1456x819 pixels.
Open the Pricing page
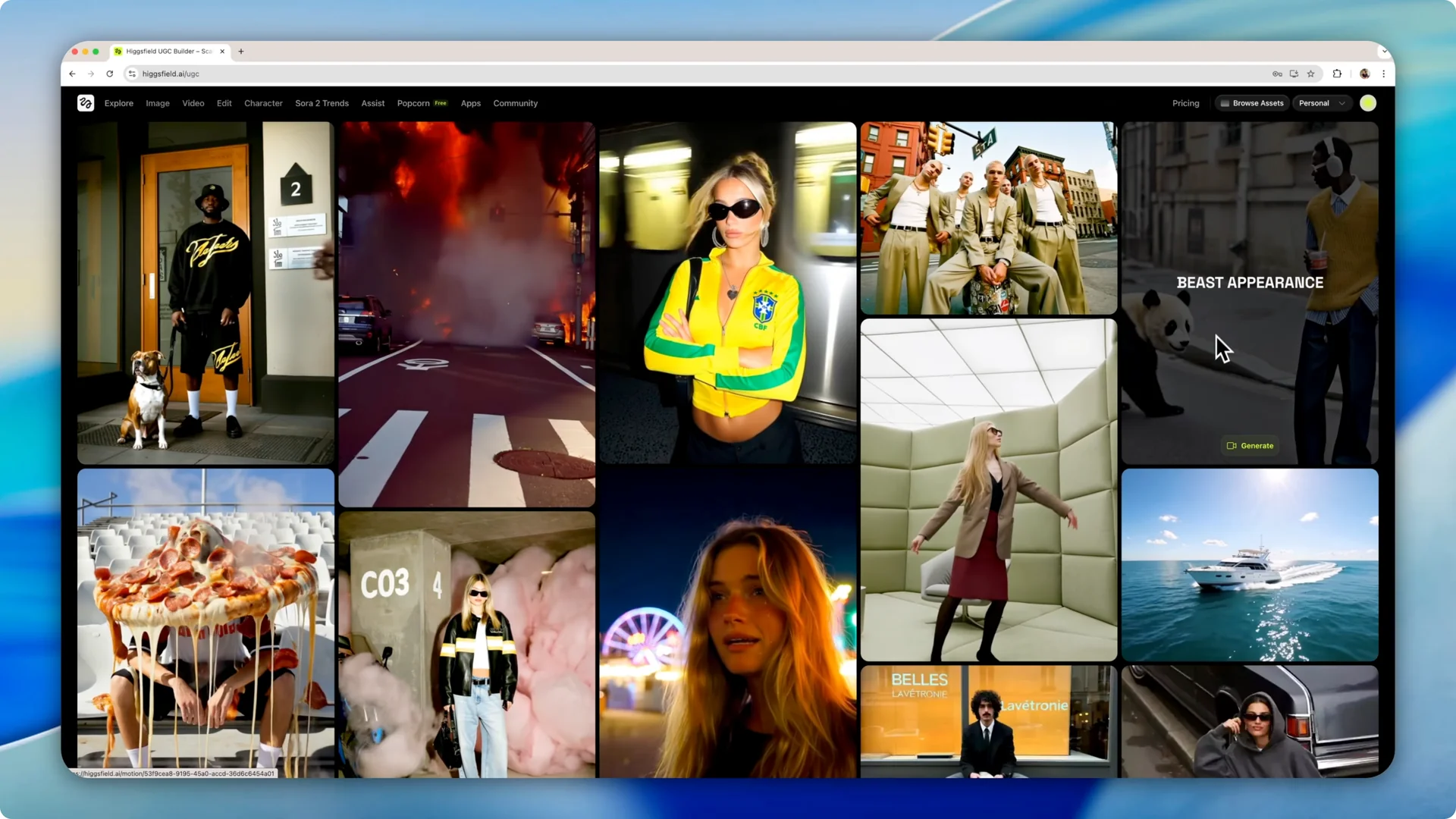(x=1185, y=103)
